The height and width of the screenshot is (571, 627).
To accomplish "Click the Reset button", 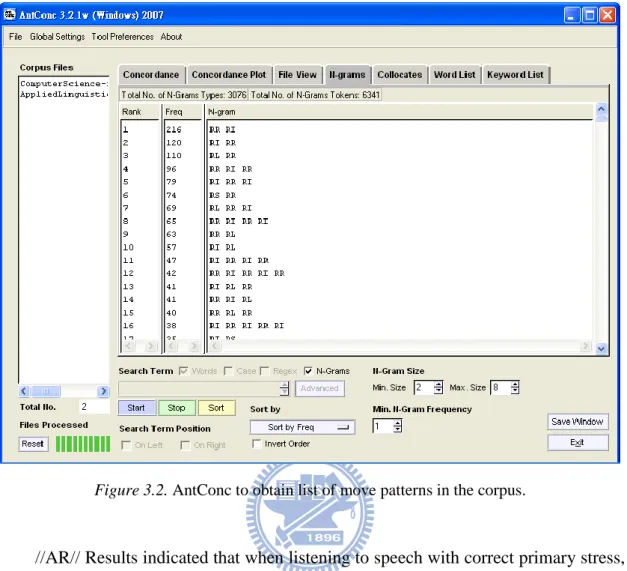I will tap(33, 444).
